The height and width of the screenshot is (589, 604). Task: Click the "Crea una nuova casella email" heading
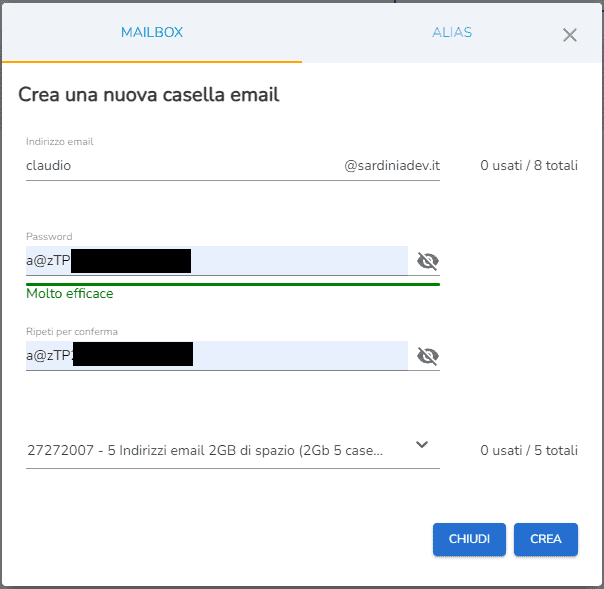[148, 95]
